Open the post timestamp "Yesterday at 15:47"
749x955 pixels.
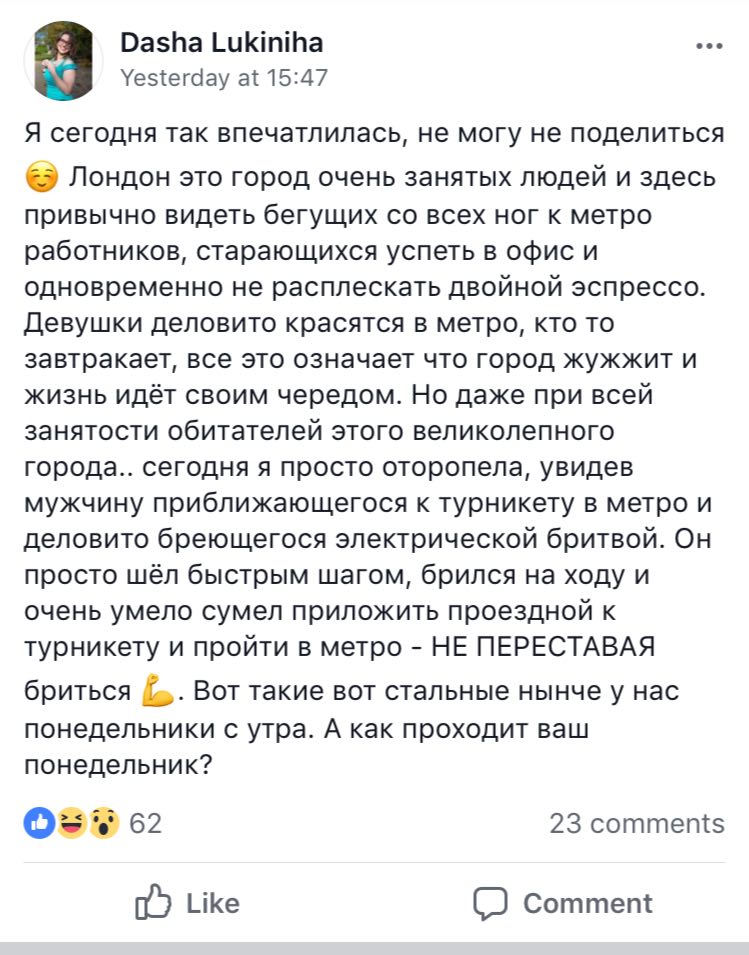(223, 78)
